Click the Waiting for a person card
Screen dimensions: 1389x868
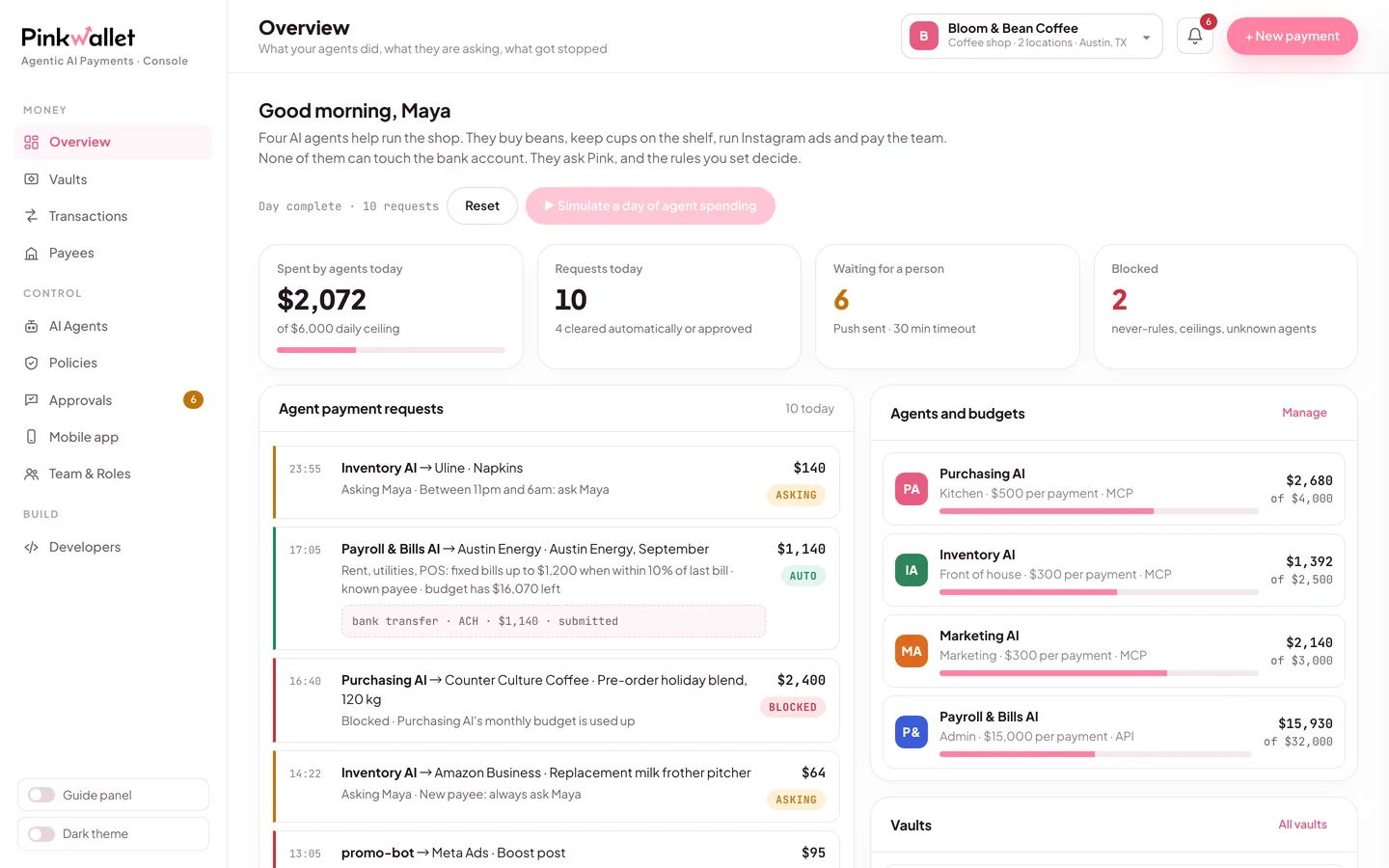click(x=947, y=307)
